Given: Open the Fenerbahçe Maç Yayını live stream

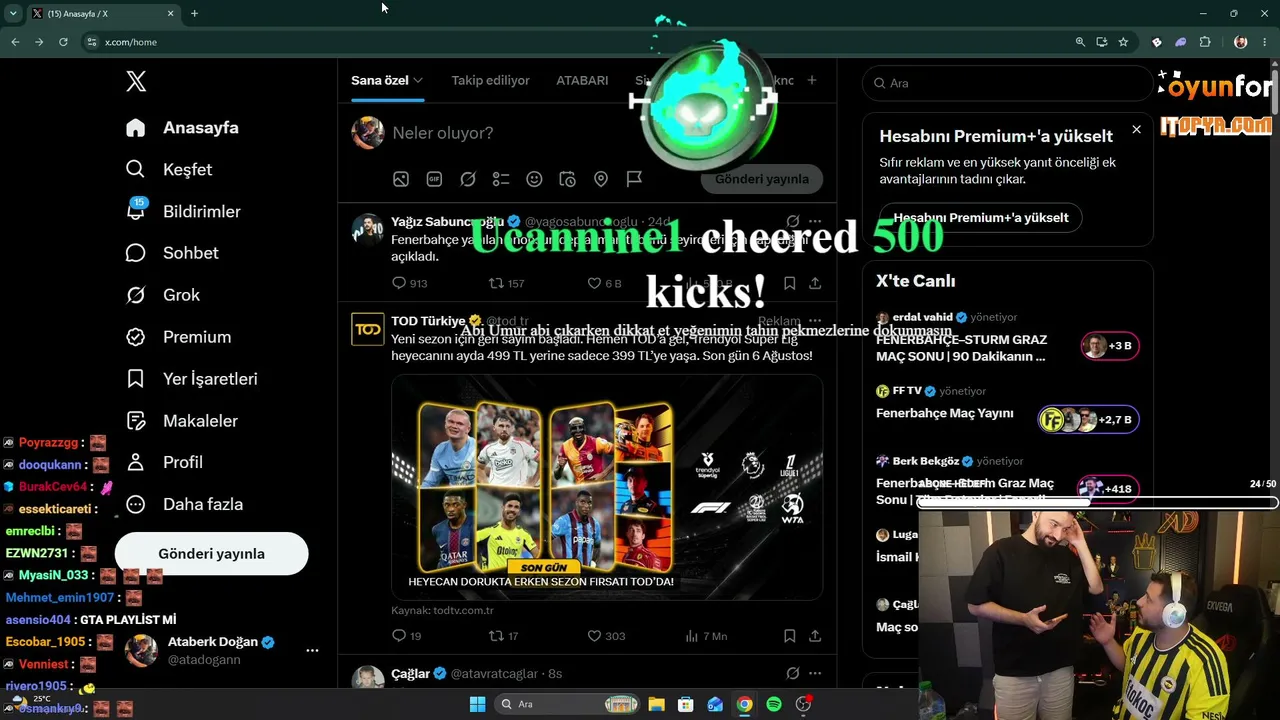Looking at the screenshot, I should click(945, 413).
